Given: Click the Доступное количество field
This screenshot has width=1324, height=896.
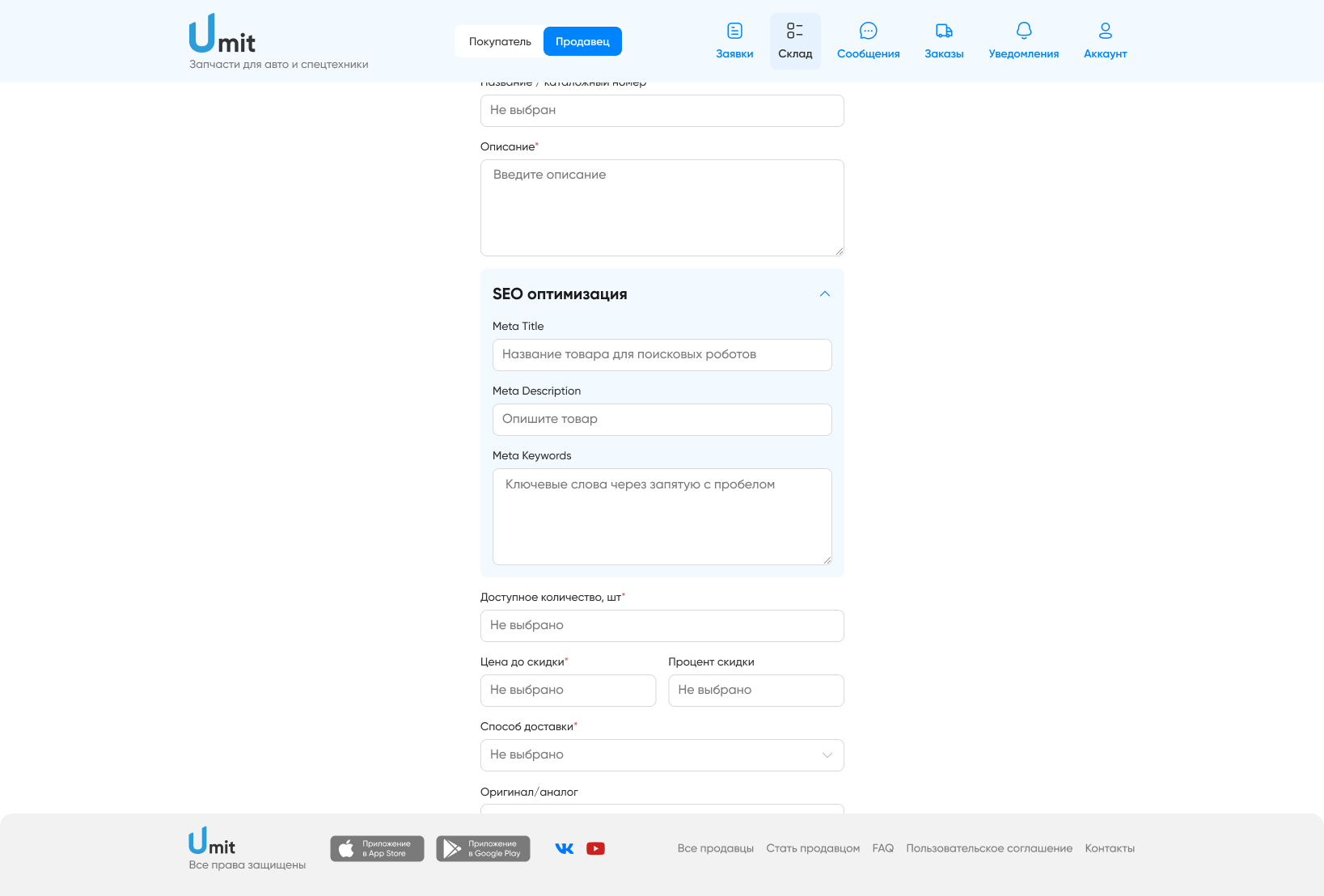Looking at the screenshot, I should [x=662, y=626].
